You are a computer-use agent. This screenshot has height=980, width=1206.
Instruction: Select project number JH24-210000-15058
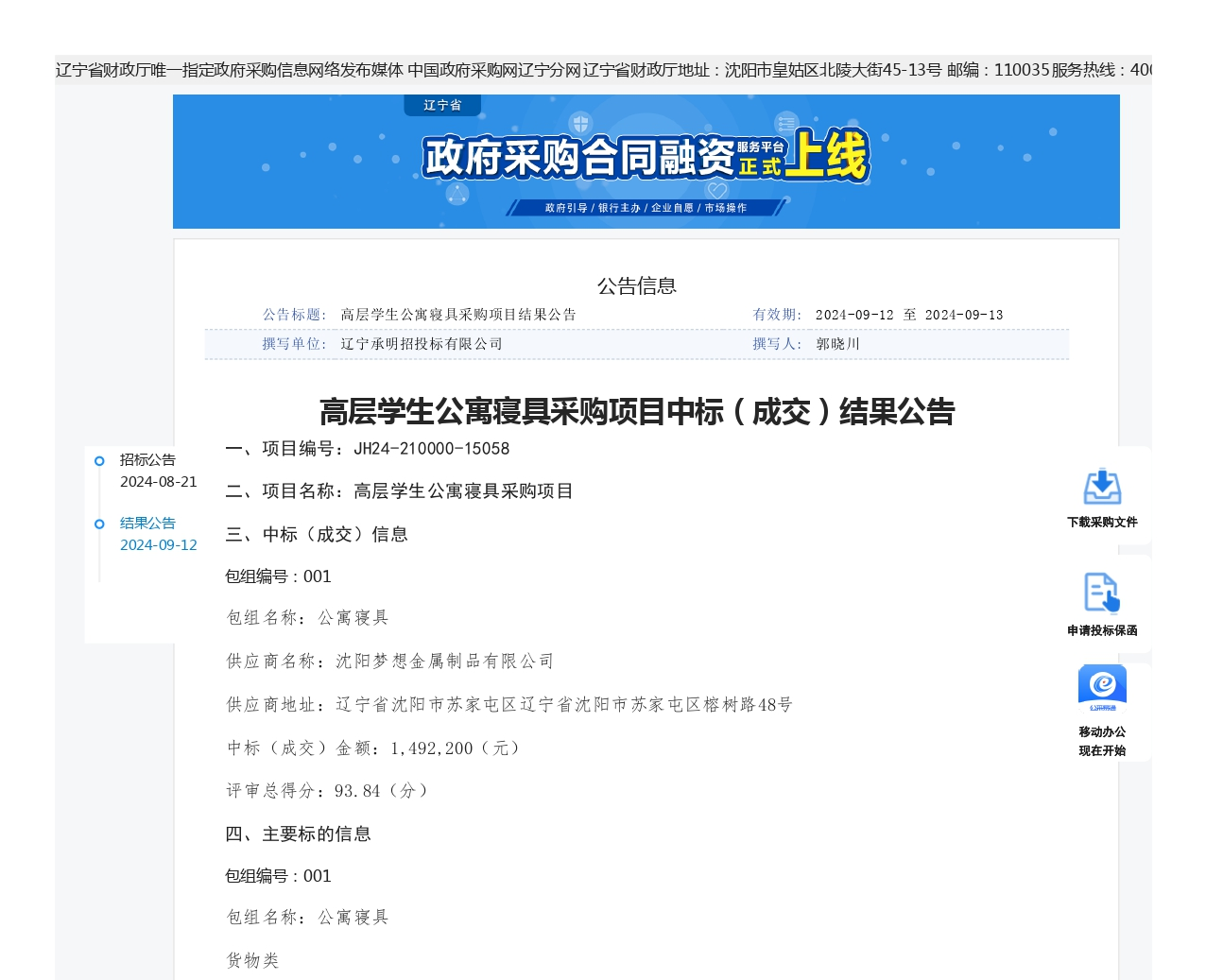[x=432, y=449]
